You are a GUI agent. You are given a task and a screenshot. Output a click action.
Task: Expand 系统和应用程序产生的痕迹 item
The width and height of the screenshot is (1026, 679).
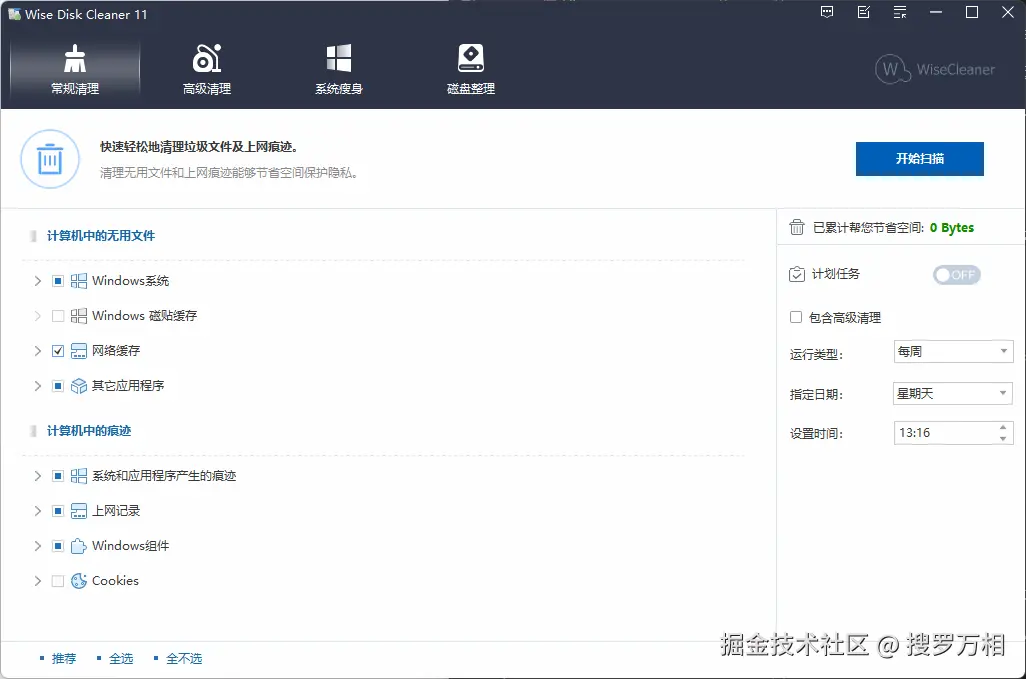37,476
